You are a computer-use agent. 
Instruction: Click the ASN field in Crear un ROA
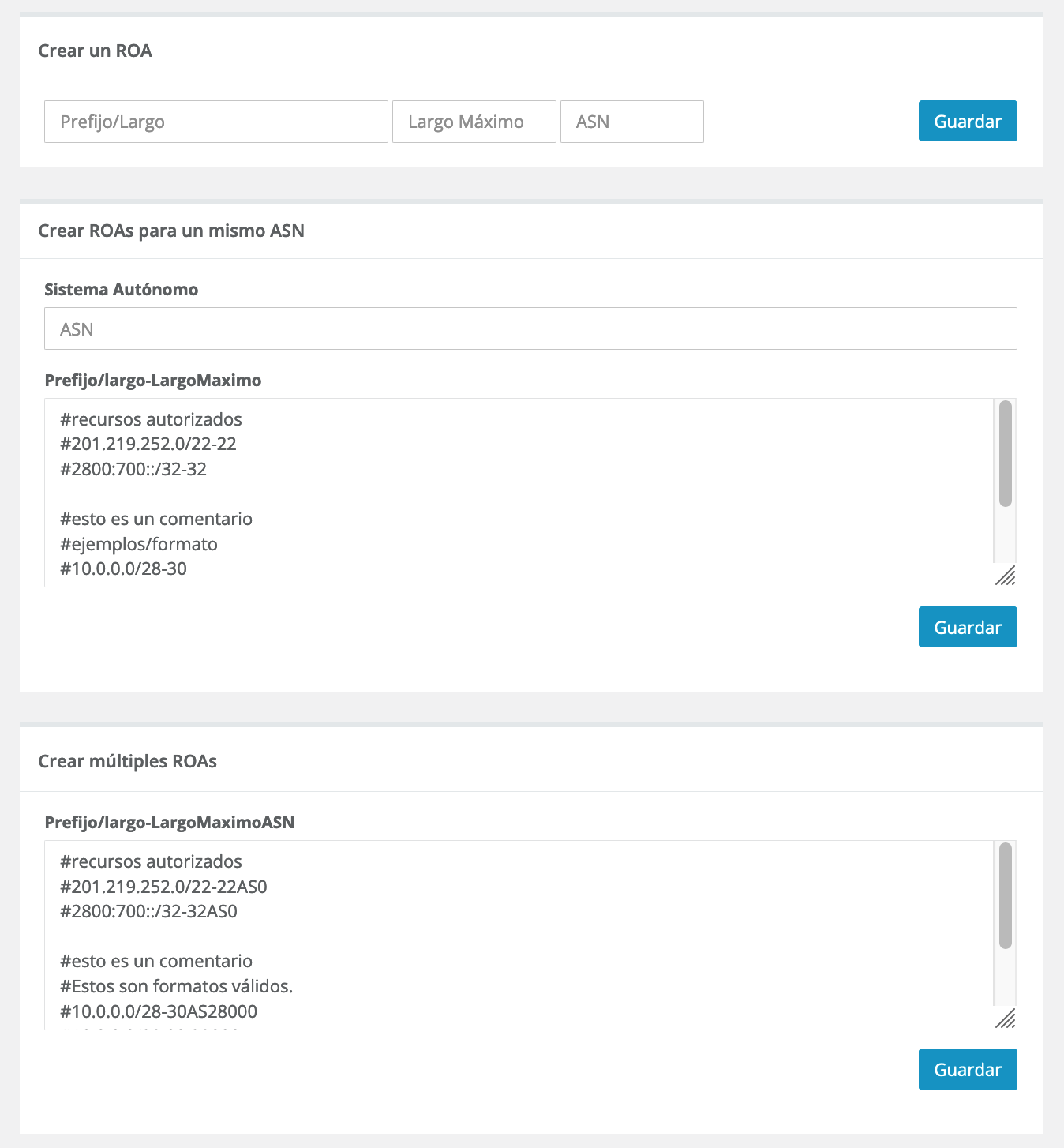tap(631, 122)
